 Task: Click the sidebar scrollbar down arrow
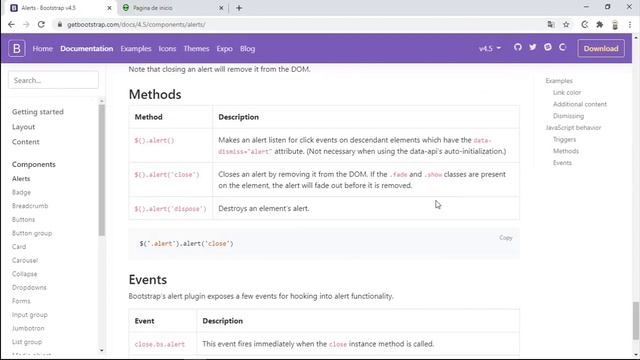(102, 351)
